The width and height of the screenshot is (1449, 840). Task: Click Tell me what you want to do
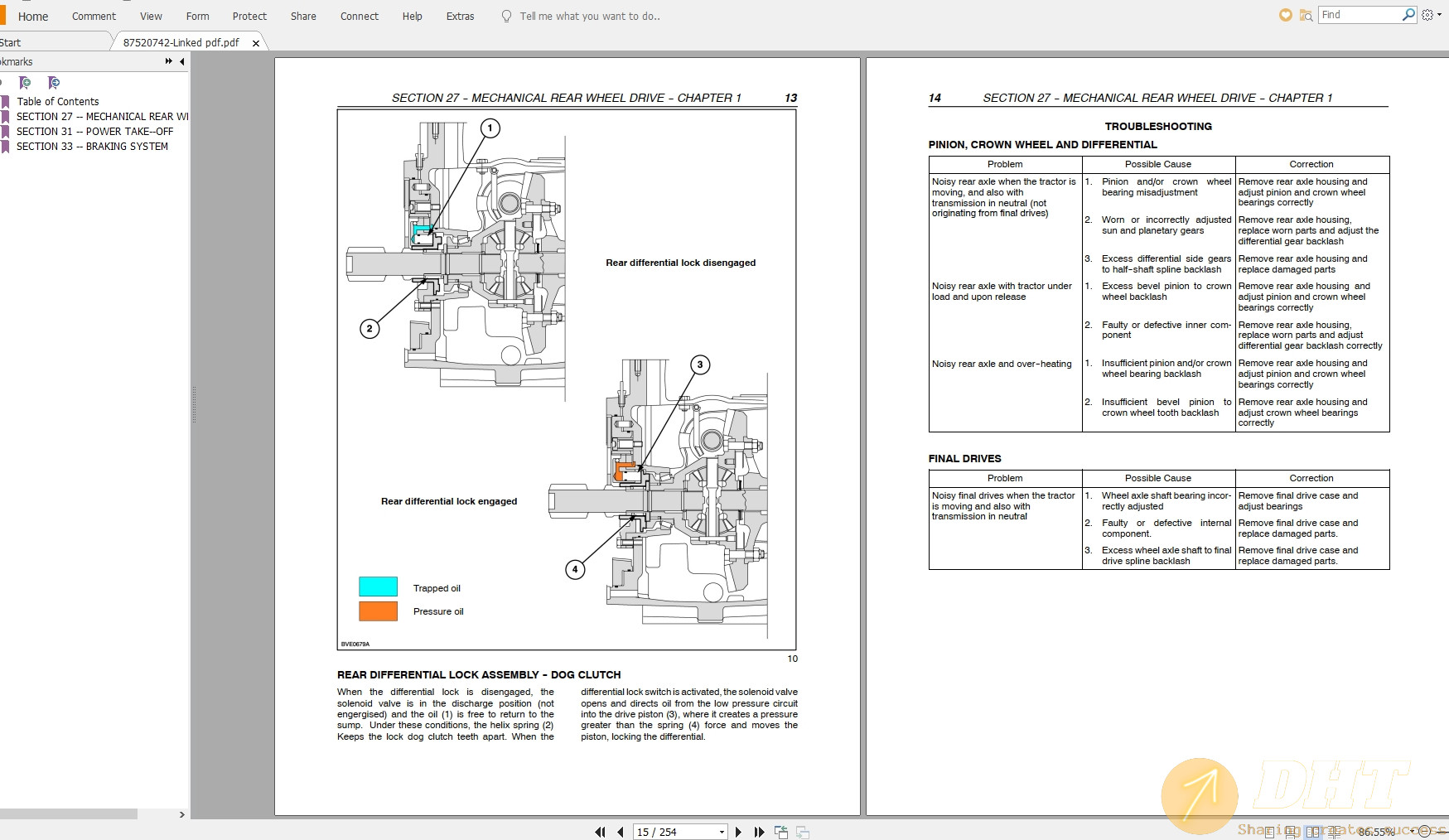click(588, 16)
